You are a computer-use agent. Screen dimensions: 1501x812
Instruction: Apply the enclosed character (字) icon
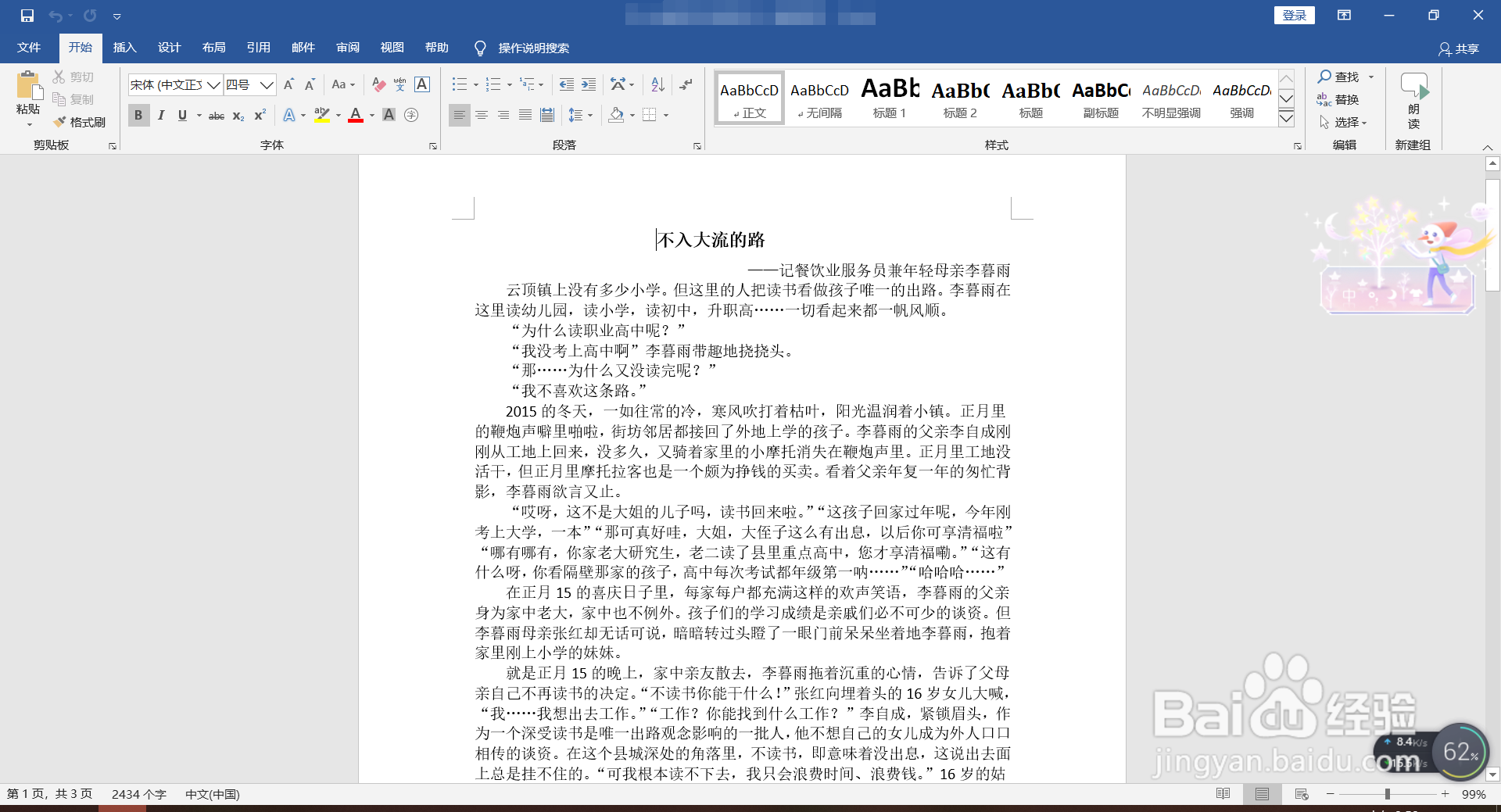411,116
